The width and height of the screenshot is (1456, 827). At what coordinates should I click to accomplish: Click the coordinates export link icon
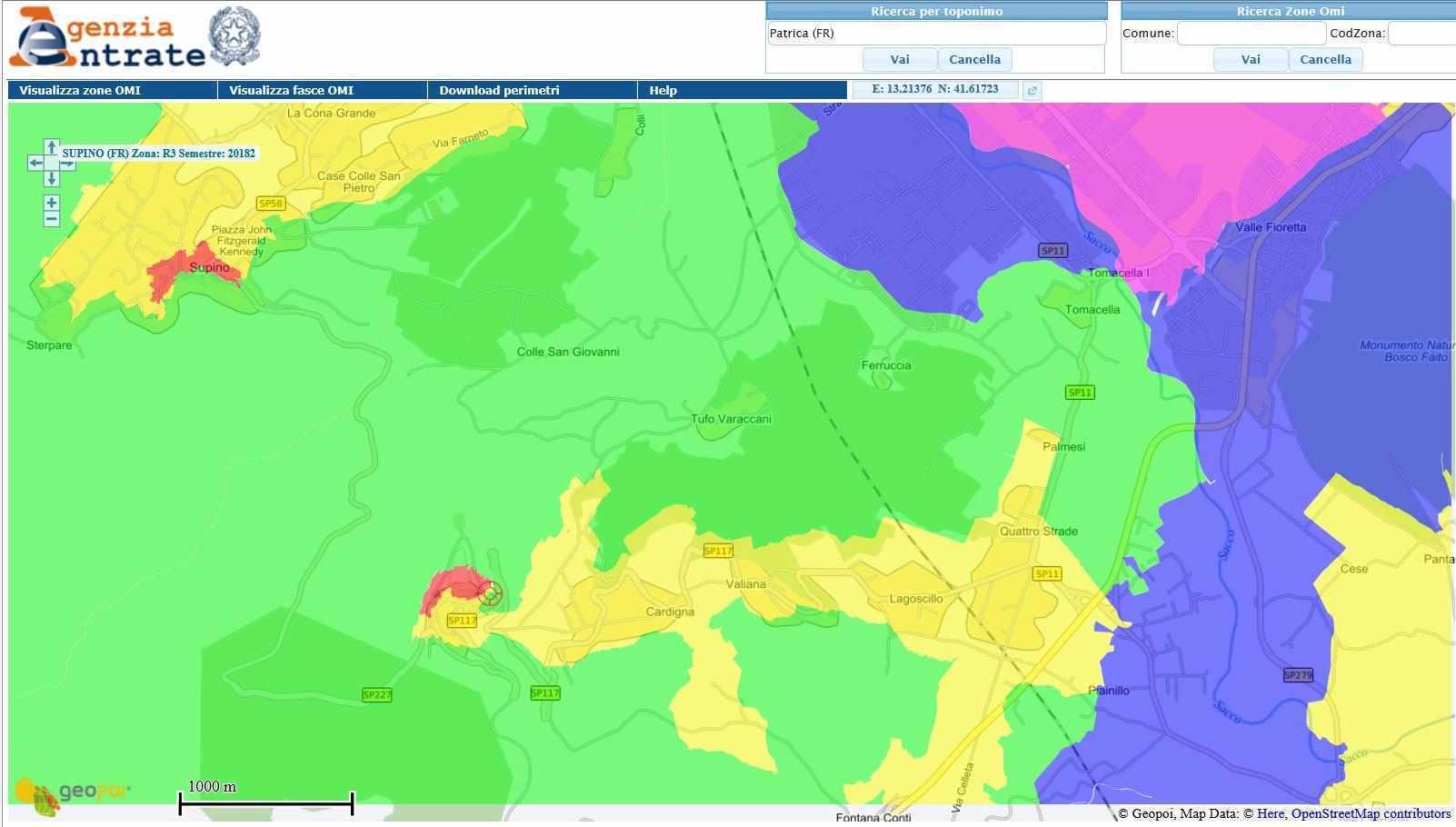click(1032, 91)
